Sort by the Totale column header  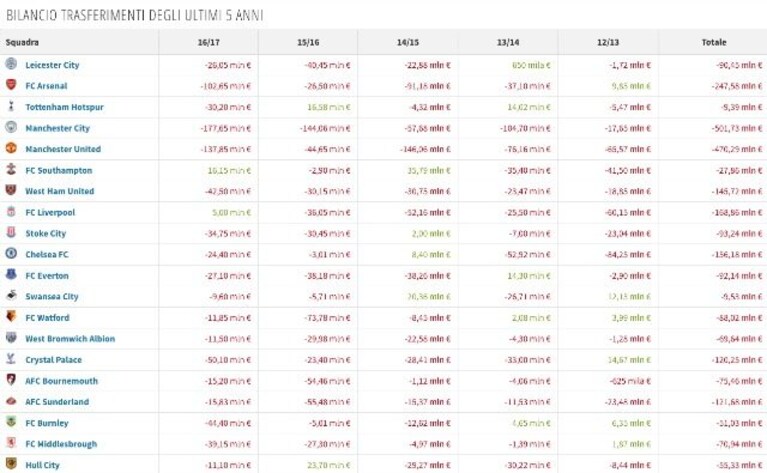coord(714,43)
